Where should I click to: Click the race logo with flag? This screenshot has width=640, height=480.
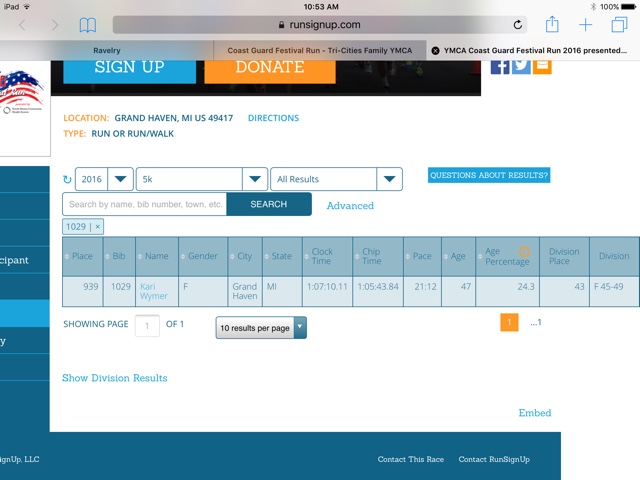[22, 93]
